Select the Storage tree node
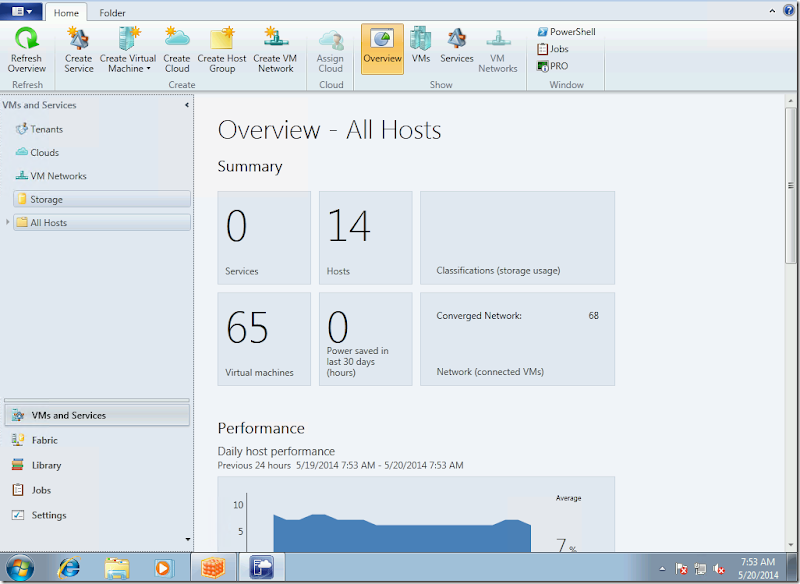Image resolution: width=800 pixels, height=584 pixels. point(102,199)
